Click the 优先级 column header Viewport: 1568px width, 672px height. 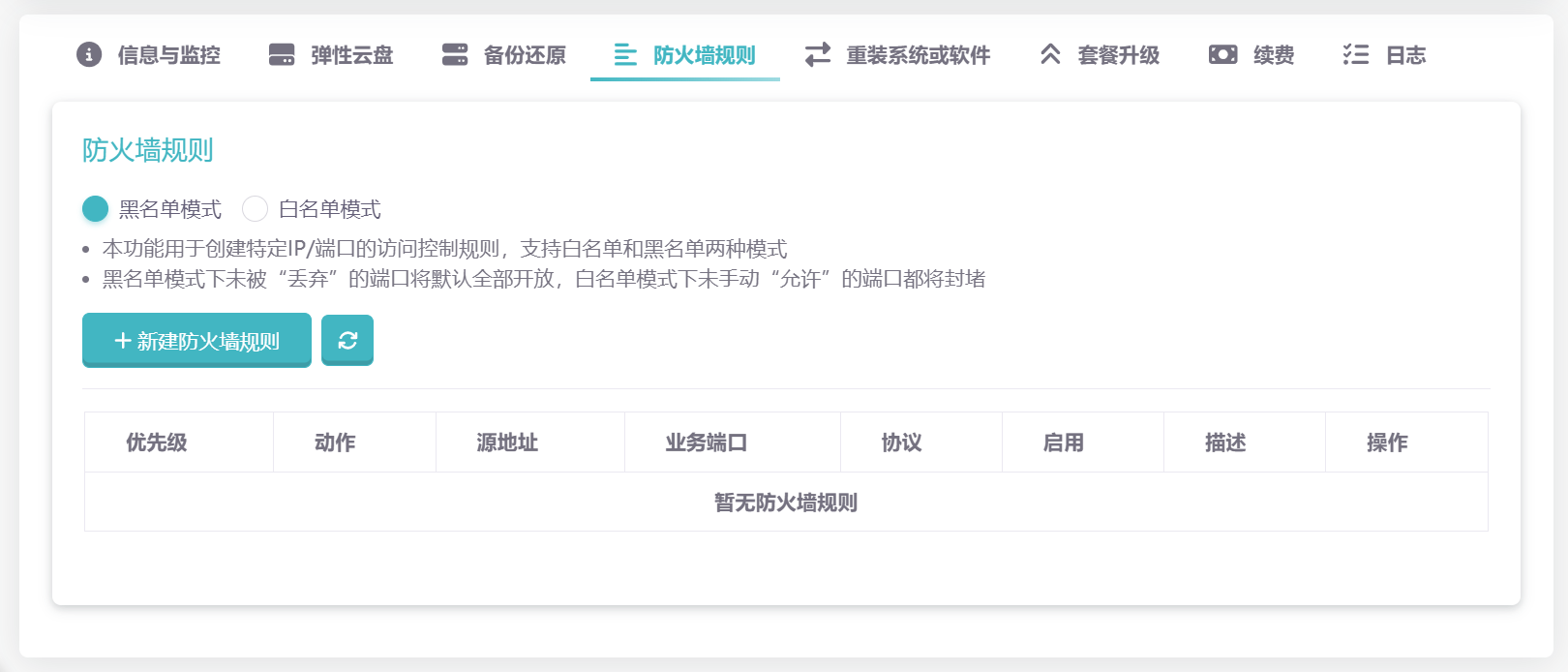[157, 443]
